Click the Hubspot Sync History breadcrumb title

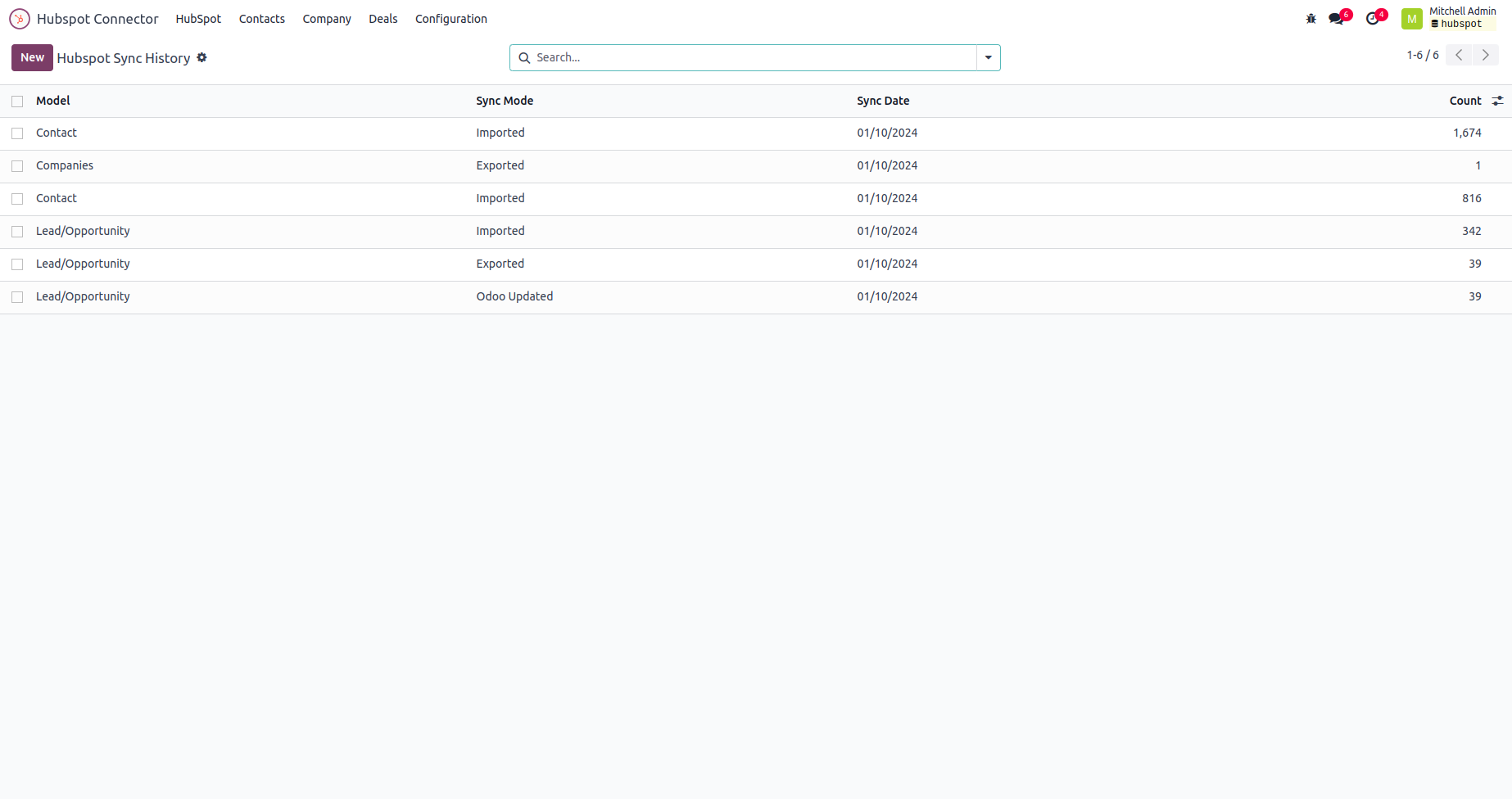coord(124,58)
